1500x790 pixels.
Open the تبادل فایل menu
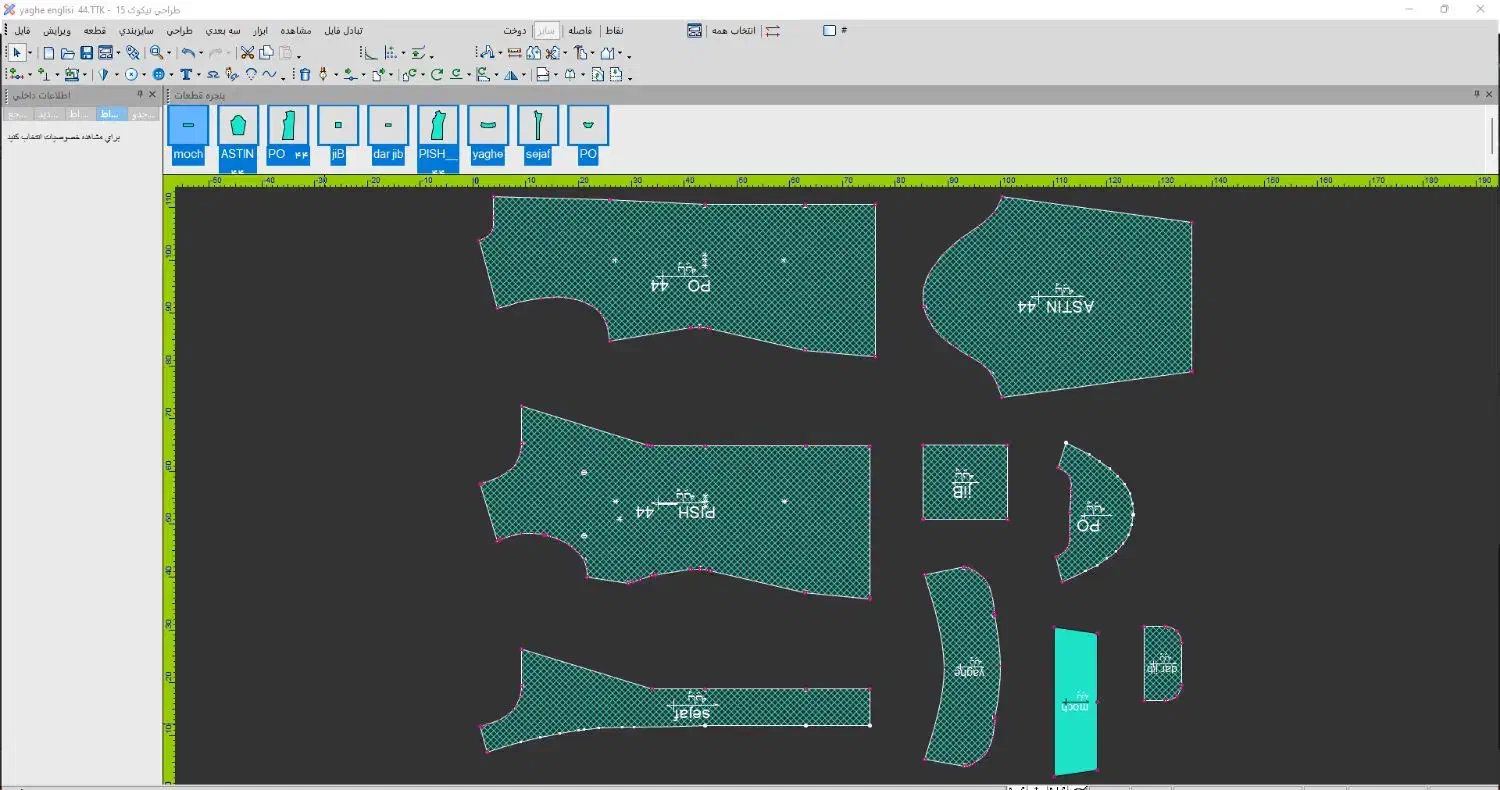click(x=343, y=31)
